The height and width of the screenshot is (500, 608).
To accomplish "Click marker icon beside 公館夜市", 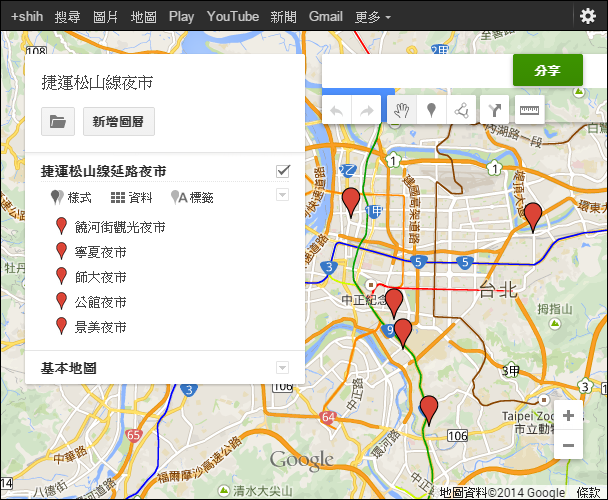I will pos(61,301).
